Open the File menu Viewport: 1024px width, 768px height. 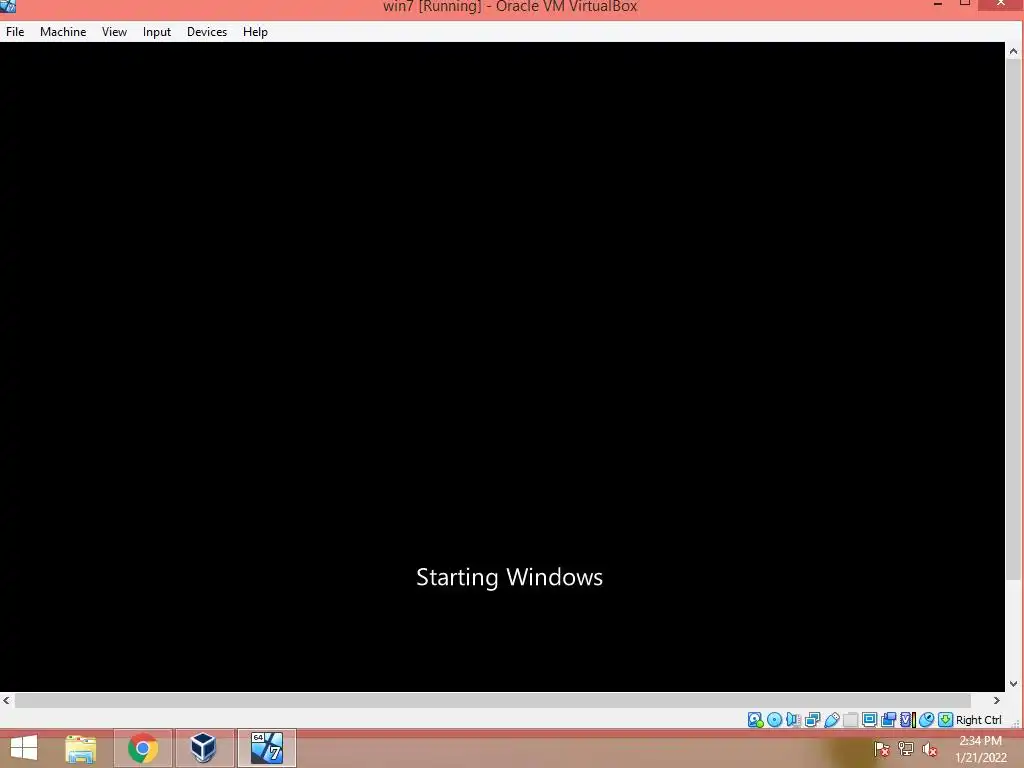[15, 31]
